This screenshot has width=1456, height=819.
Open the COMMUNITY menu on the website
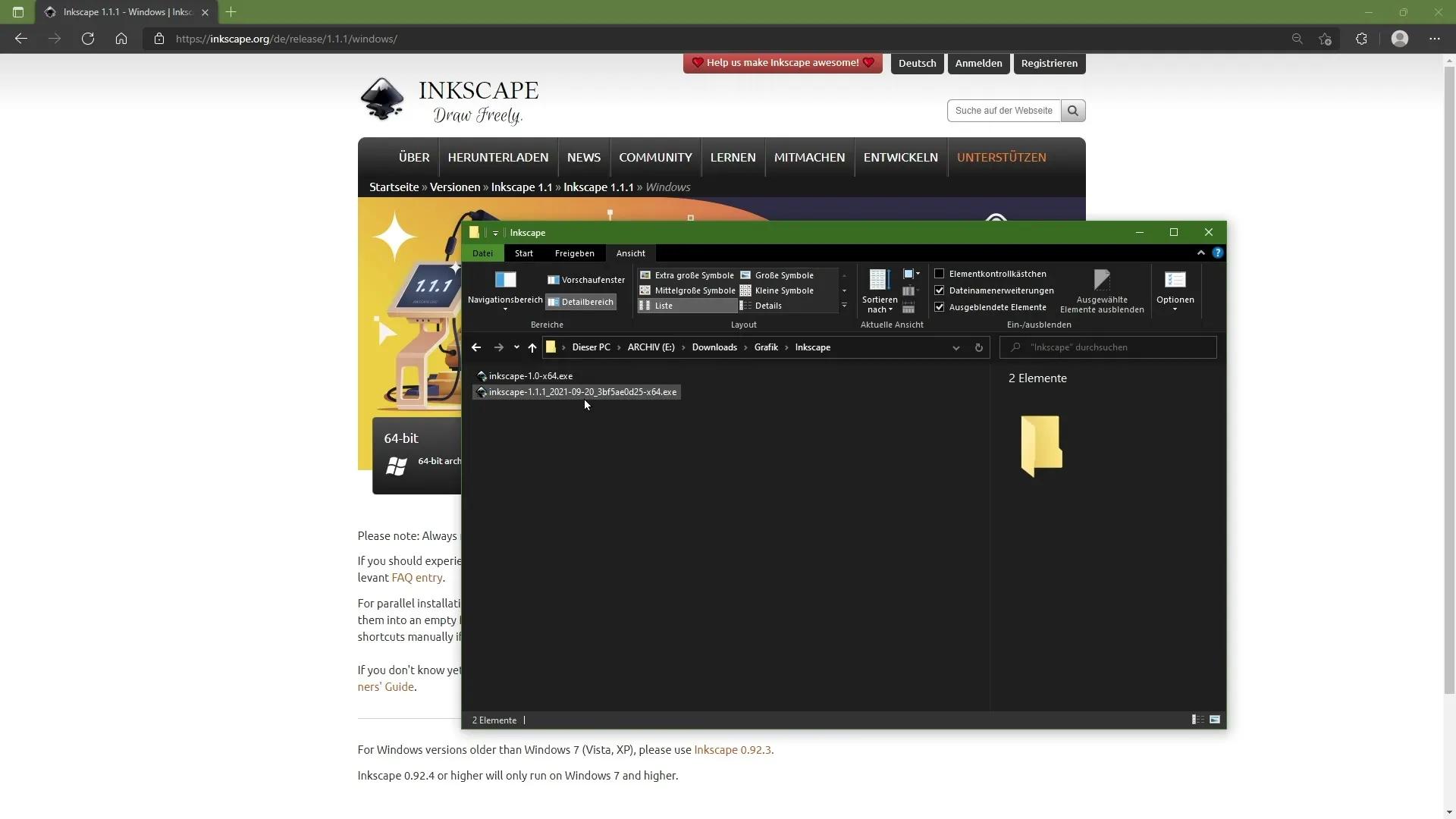655,157
